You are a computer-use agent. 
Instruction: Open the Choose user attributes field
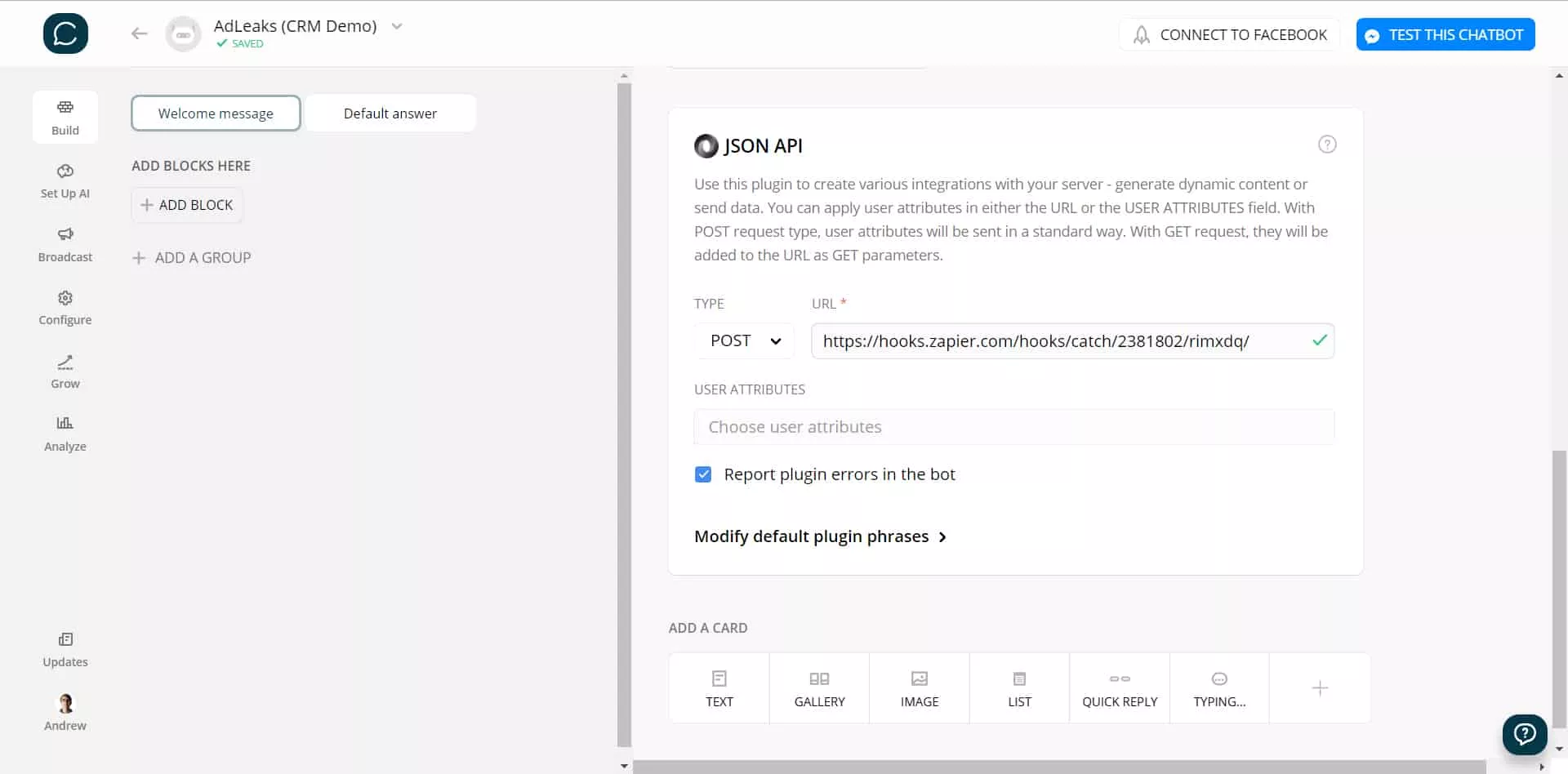click(x=1013, y=427)
